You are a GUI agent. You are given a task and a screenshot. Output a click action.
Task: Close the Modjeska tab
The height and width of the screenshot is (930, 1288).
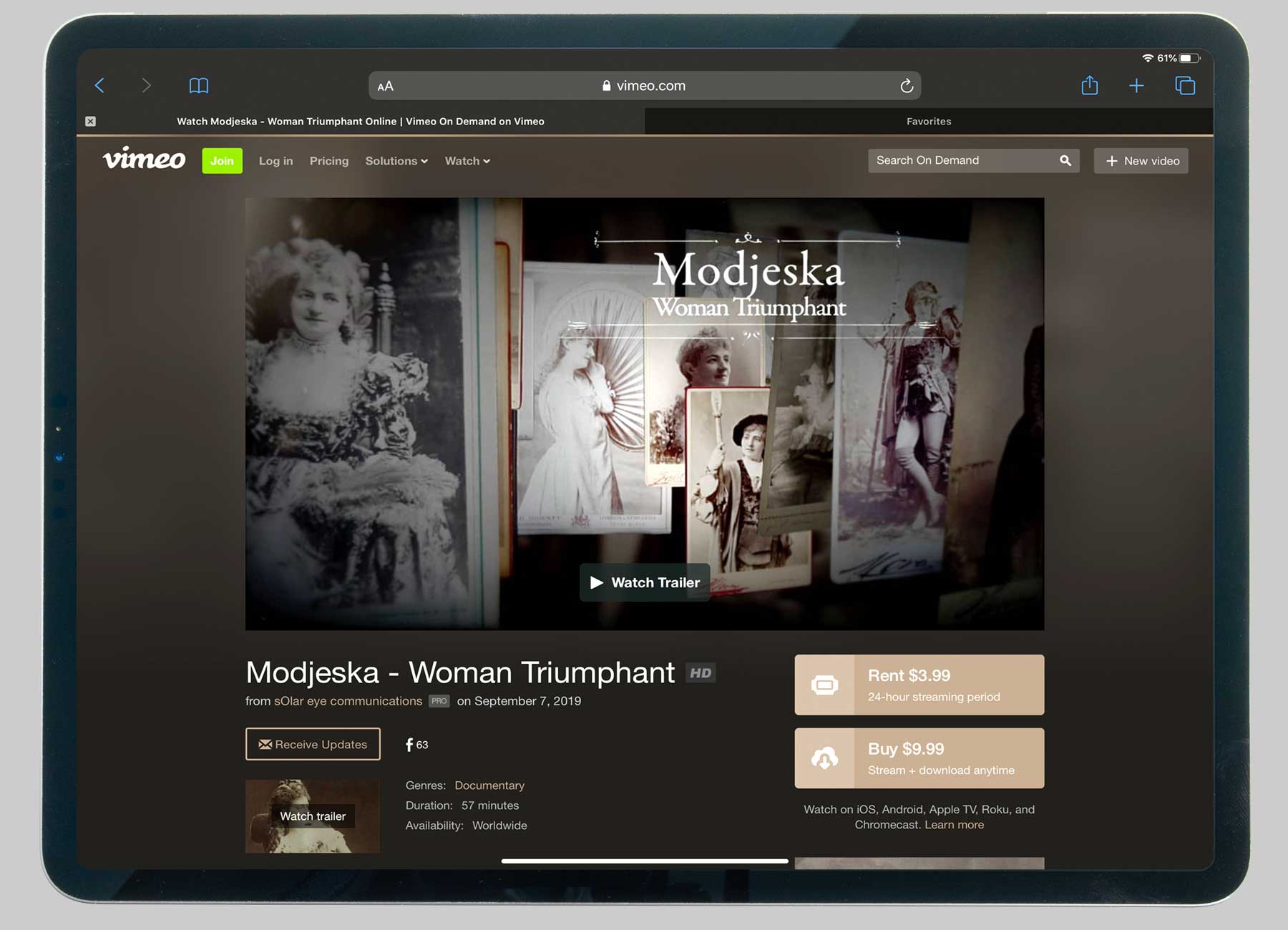[x=90, y=122]
